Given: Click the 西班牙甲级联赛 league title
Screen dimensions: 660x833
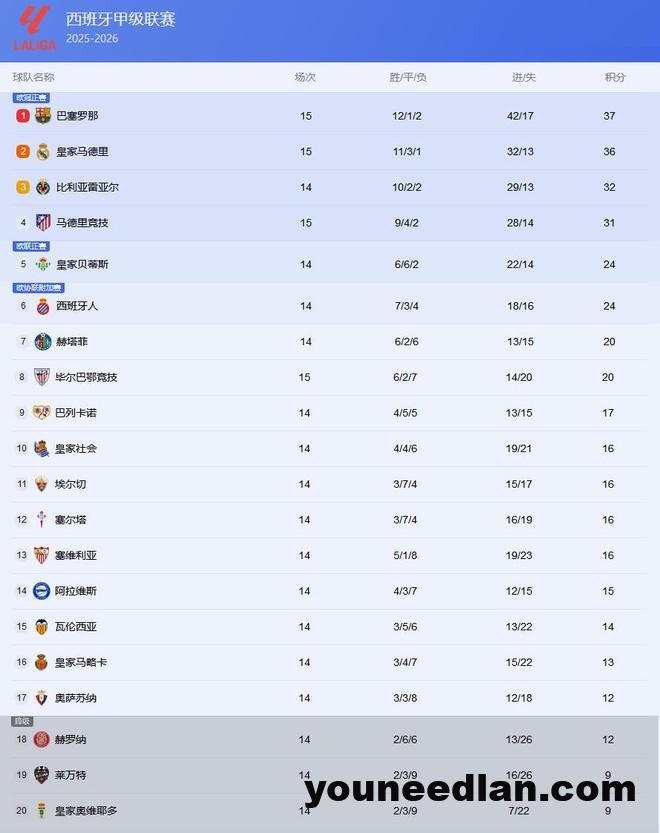Looking at the screenshot, I should pos(120,19).
